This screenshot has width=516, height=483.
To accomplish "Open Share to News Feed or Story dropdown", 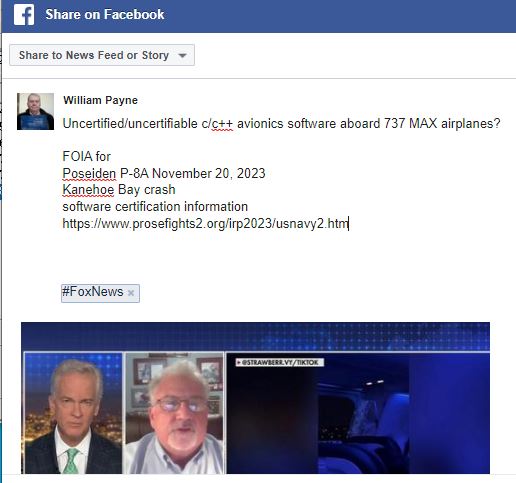I will (x=102, y=55).
